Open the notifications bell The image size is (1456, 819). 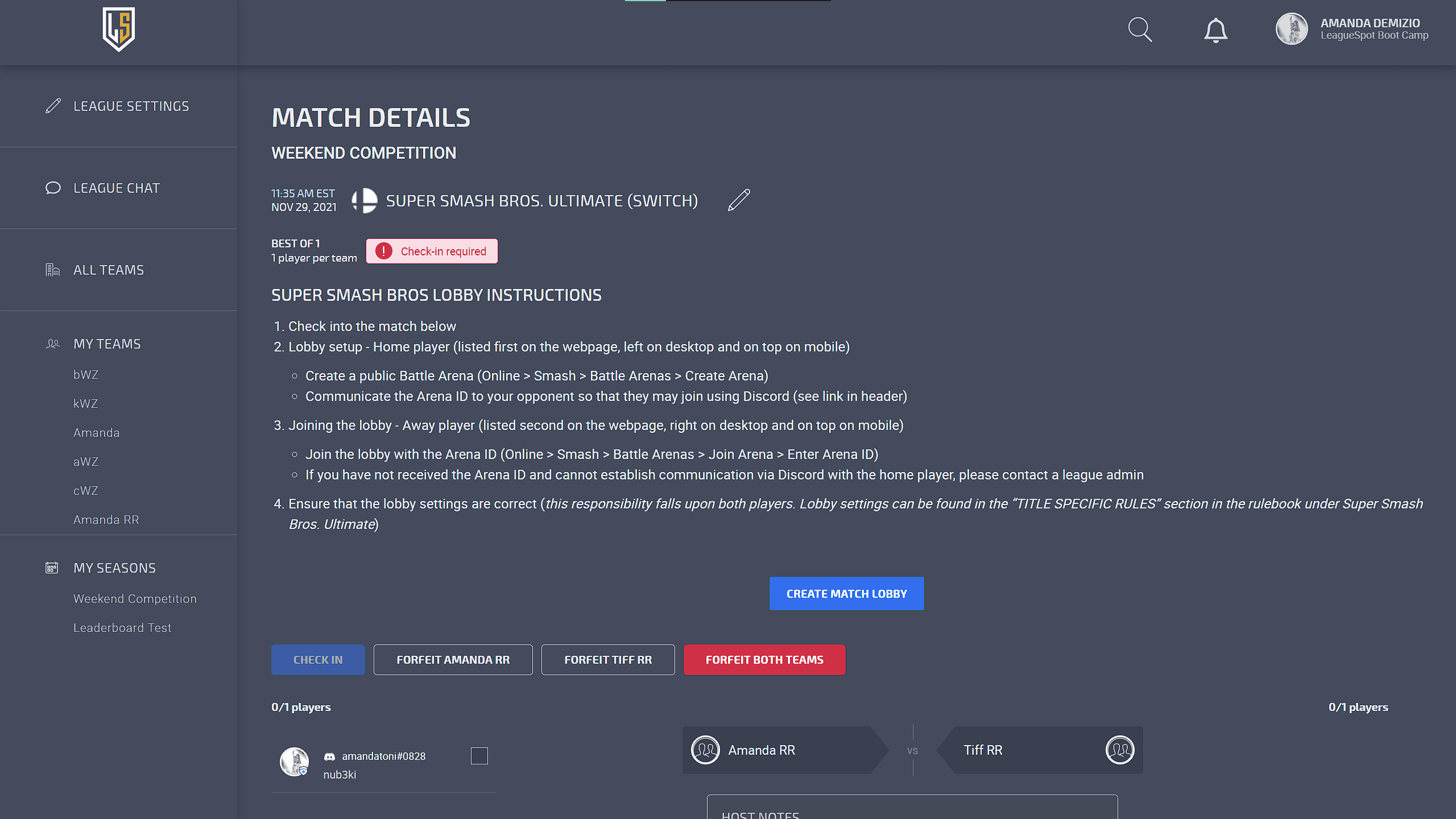click(1215, 30)
